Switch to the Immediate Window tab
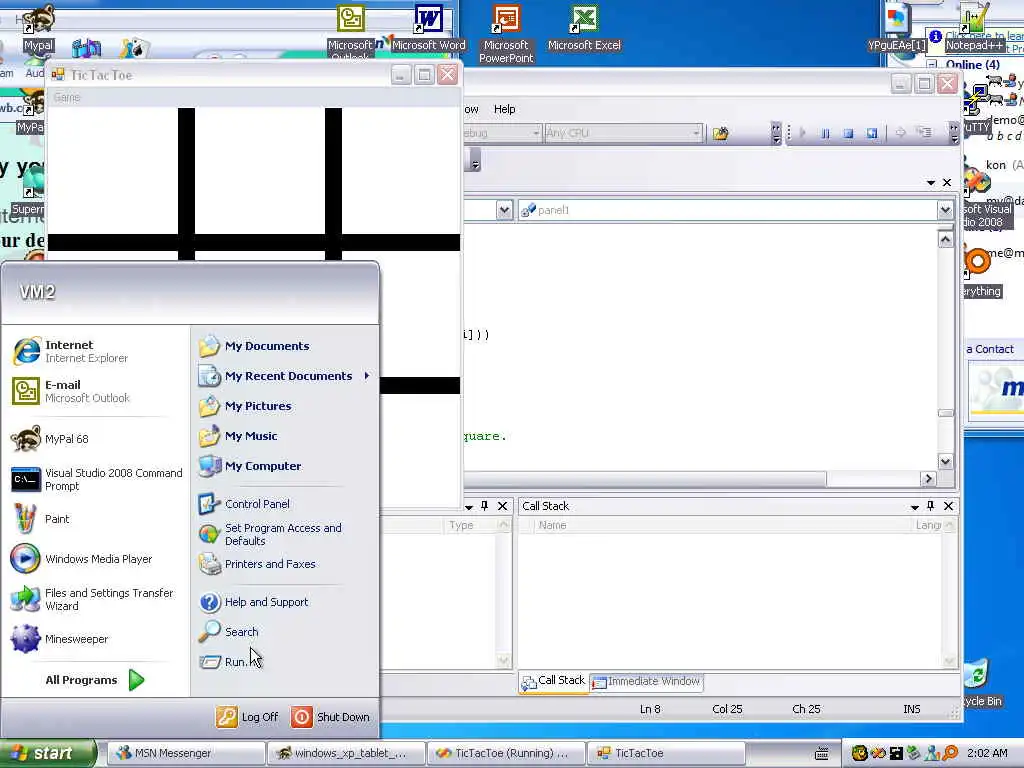 [647, 682]
